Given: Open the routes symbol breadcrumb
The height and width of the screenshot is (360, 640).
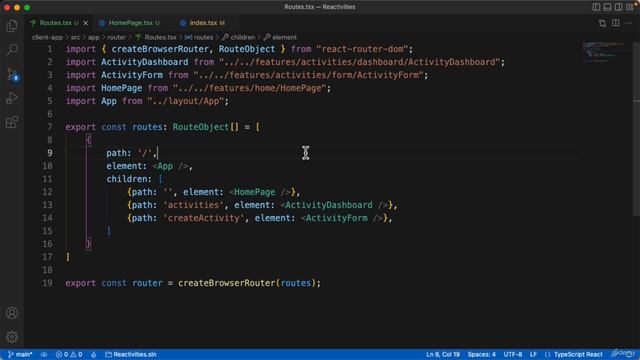Looking at the screenshot, I should pos(199,37).
